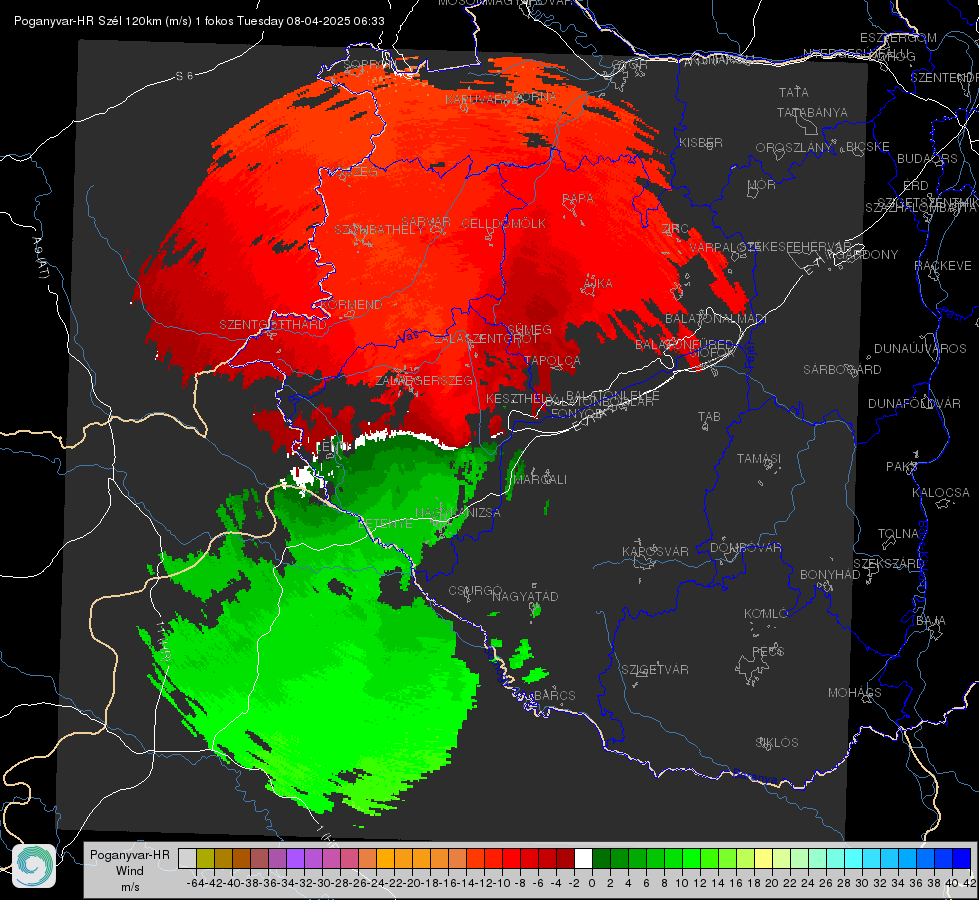Click the MOHACS city label
This screenshot has width=979, height=900.
pyautogui.click(x=854, y=693)
